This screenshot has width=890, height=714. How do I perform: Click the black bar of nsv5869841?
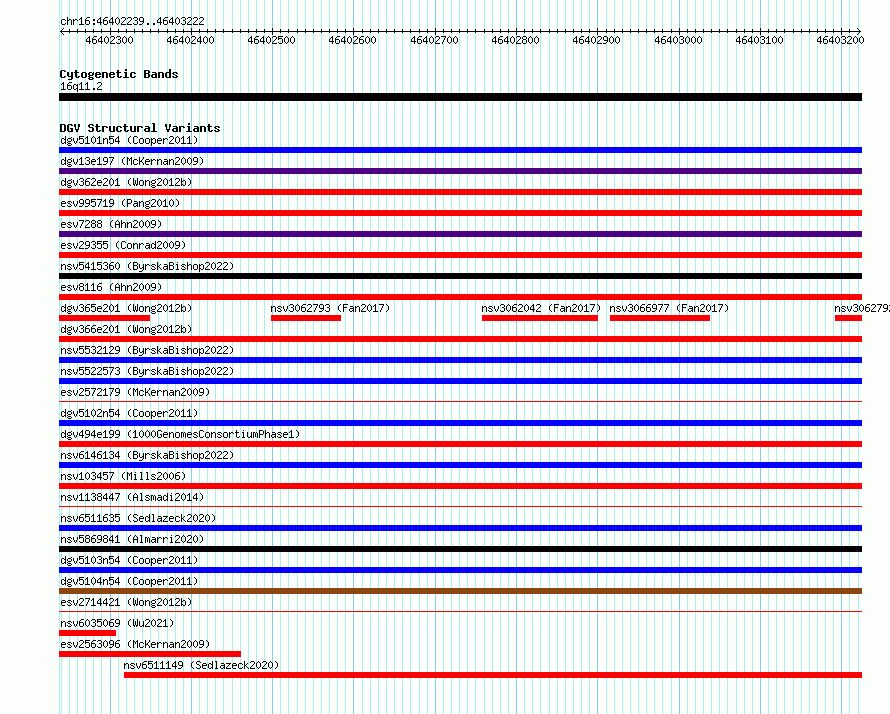click(460, 549)
